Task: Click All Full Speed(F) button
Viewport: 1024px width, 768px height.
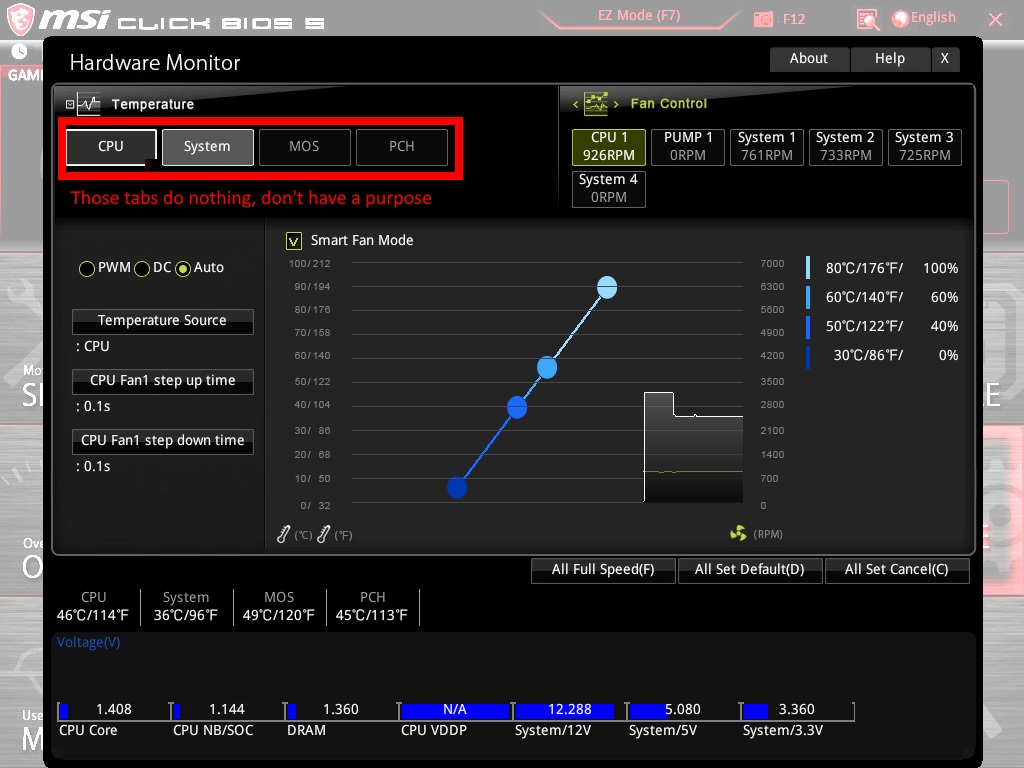Action: tap(603, 570)
